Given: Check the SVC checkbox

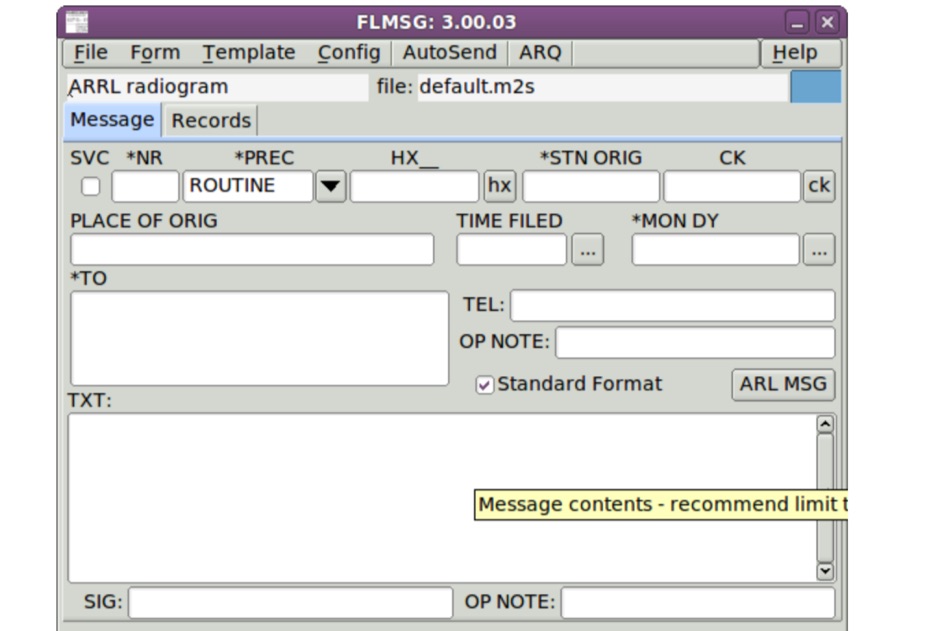Looking at the screenshot, I should (88, 185).
